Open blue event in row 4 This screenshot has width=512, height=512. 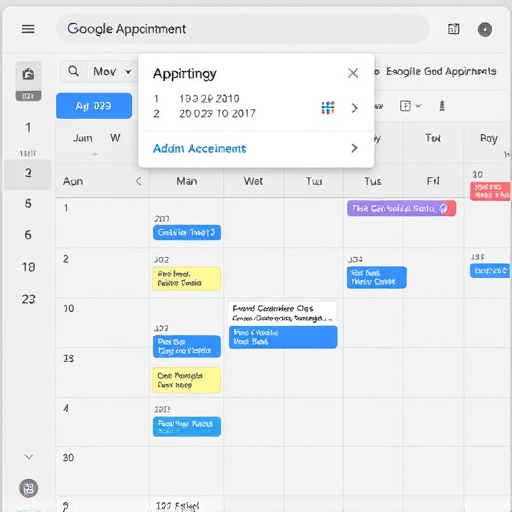(187, 426)
